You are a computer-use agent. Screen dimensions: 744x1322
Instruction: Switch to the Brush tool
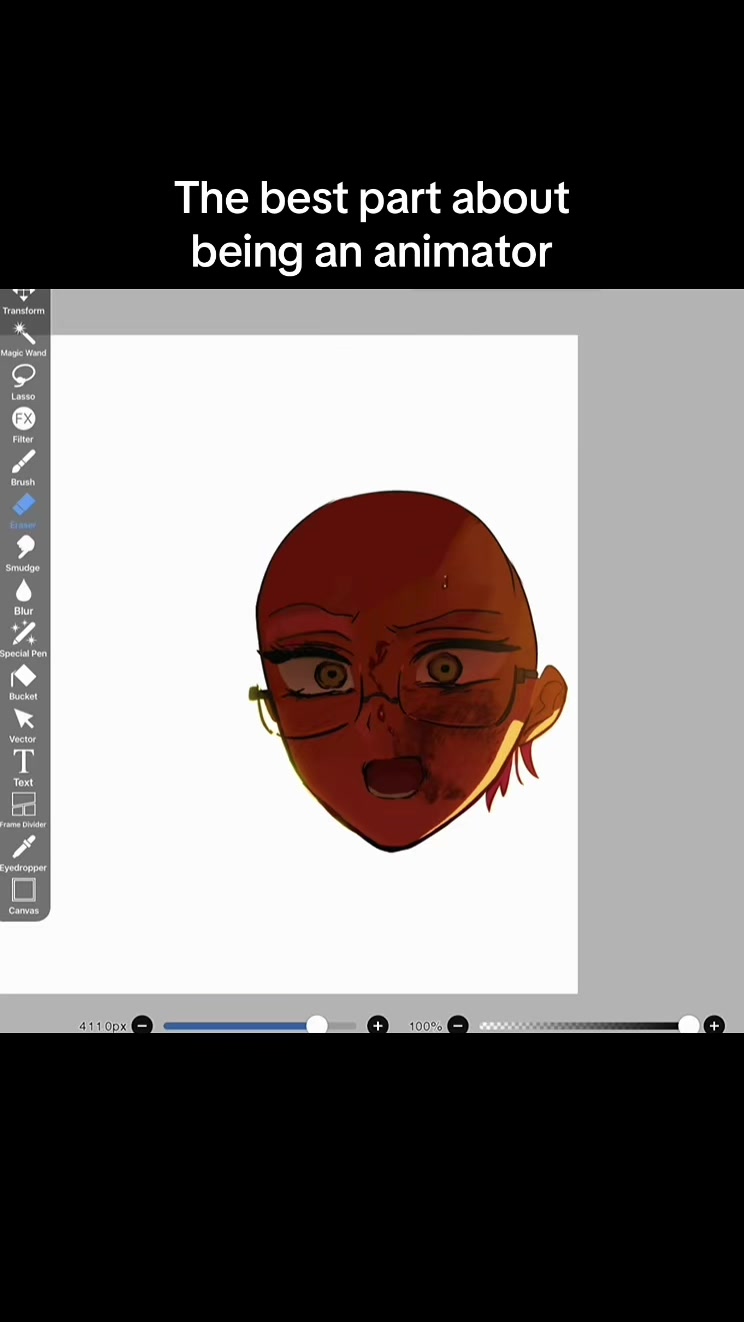pyautogui.click(x=23, y=468)
